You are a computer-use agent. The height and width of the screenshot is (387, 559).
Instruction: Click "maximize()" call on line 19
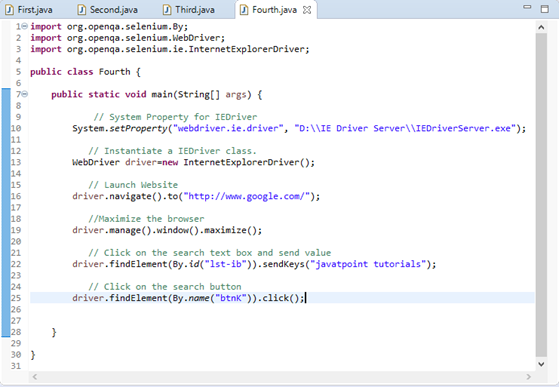(230, 230)
